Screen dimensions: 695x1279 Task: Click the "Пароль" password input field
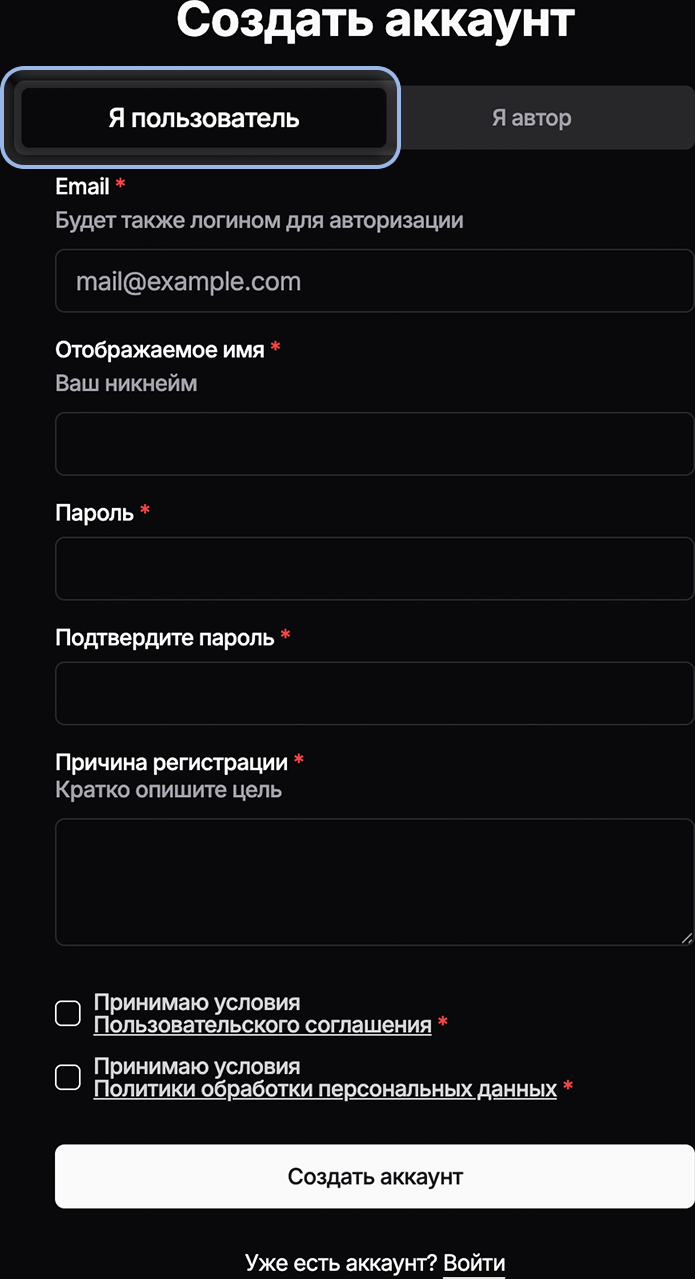coord(374,568)
